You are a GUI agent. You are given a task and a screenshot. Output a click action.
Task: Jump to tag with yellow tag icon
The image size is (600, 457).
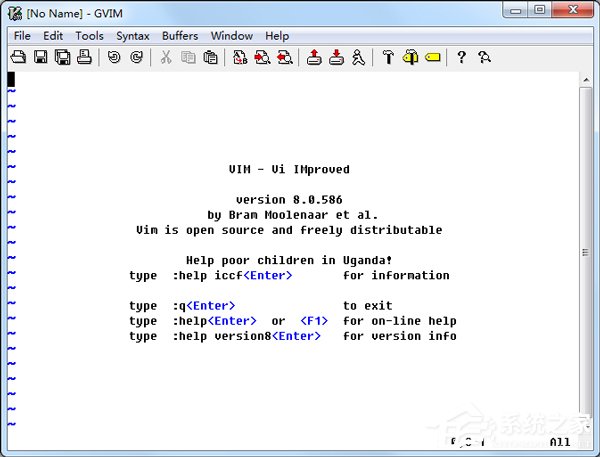coord(432,57)
